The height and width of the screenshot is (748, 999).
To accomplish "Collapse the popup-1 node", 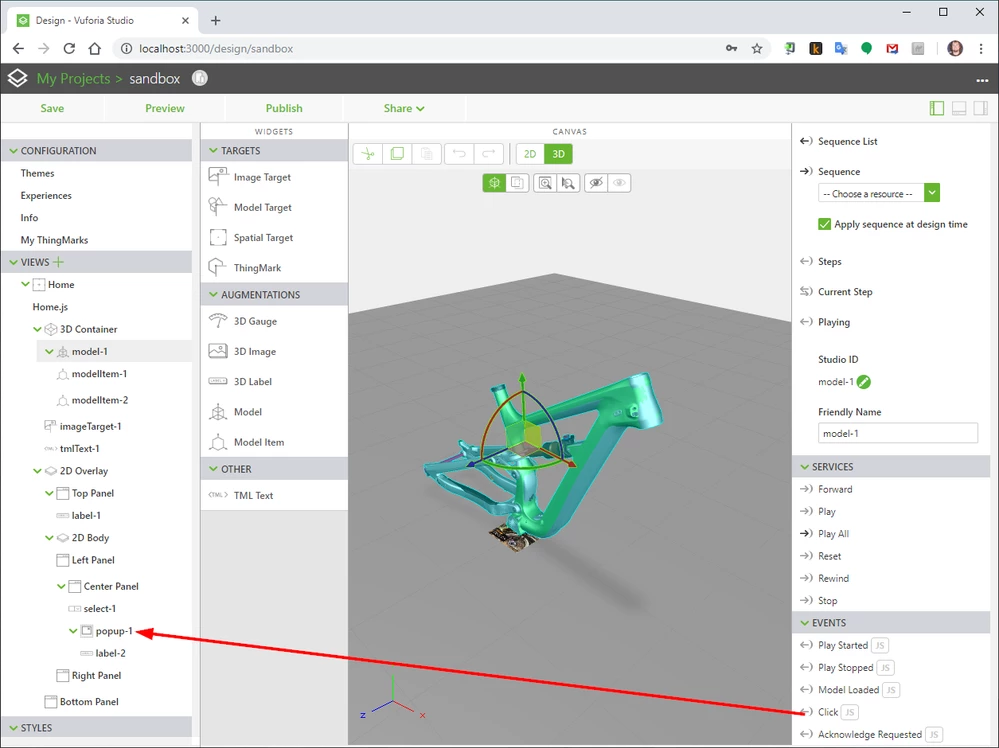I will (x=73, y=631).
